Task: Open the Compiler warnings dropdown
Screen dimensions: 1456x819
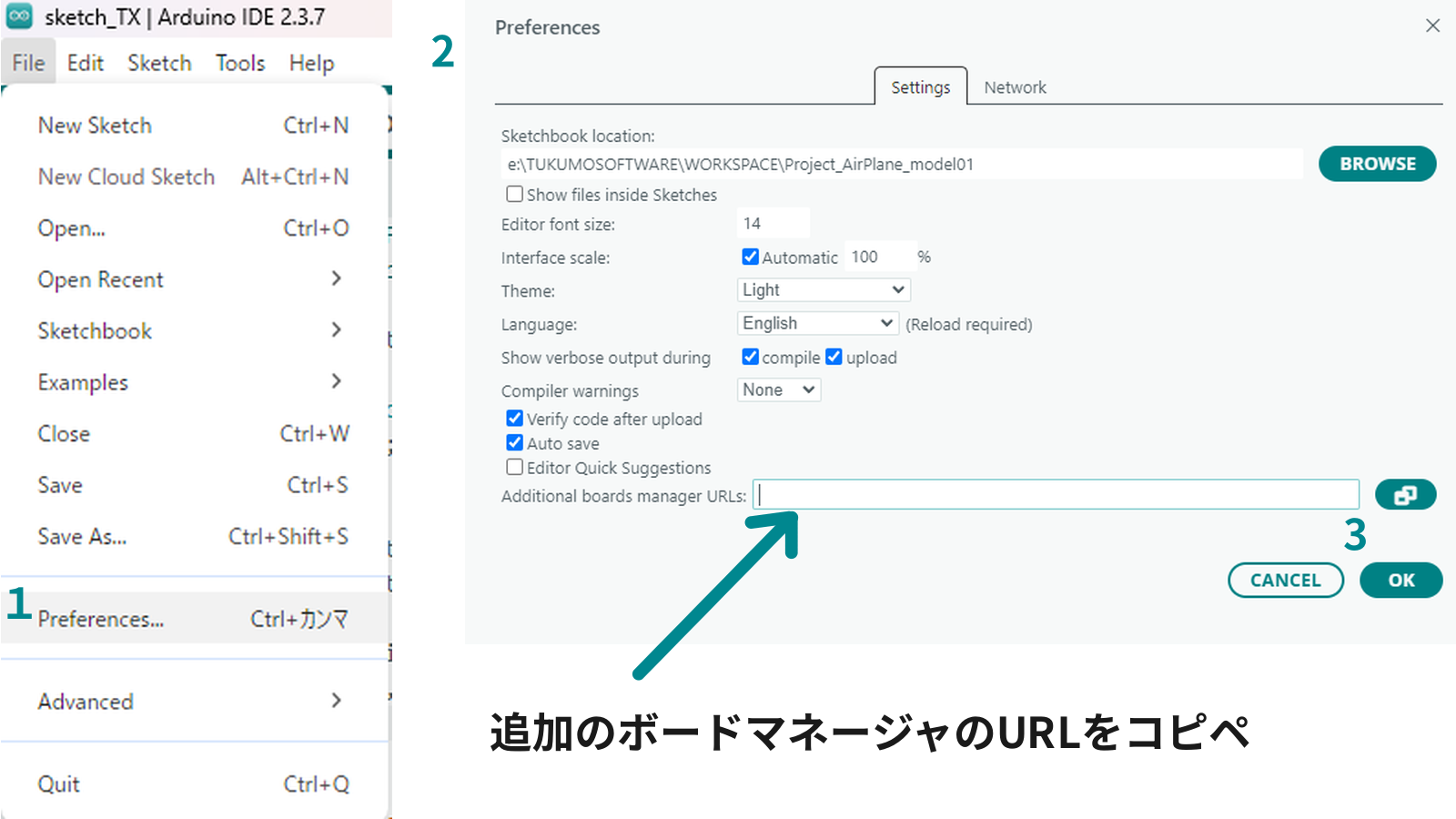Action: [x=778, y=389]
